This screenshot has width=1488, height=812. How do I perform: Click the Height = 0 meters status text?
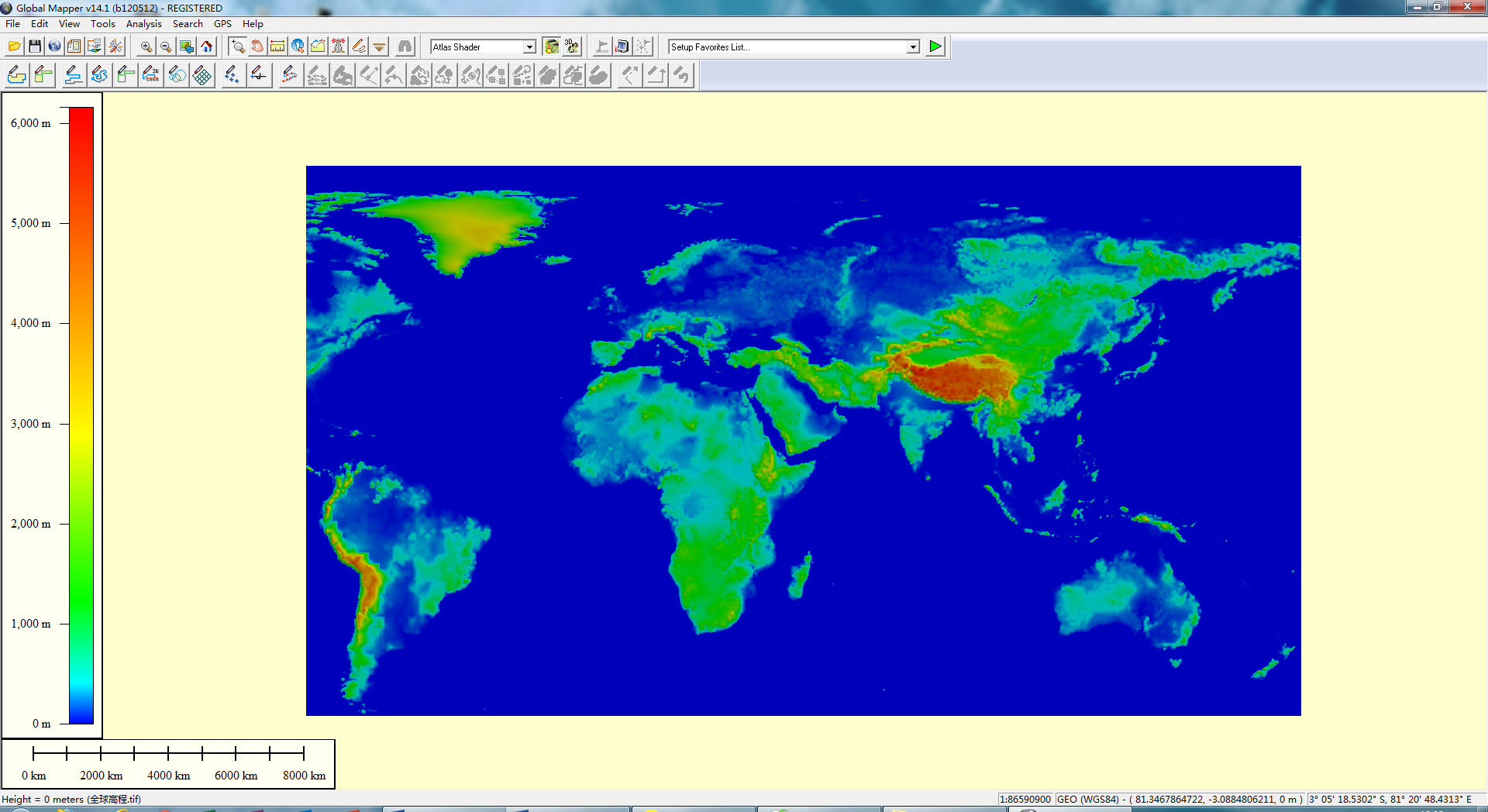point(71,800)
